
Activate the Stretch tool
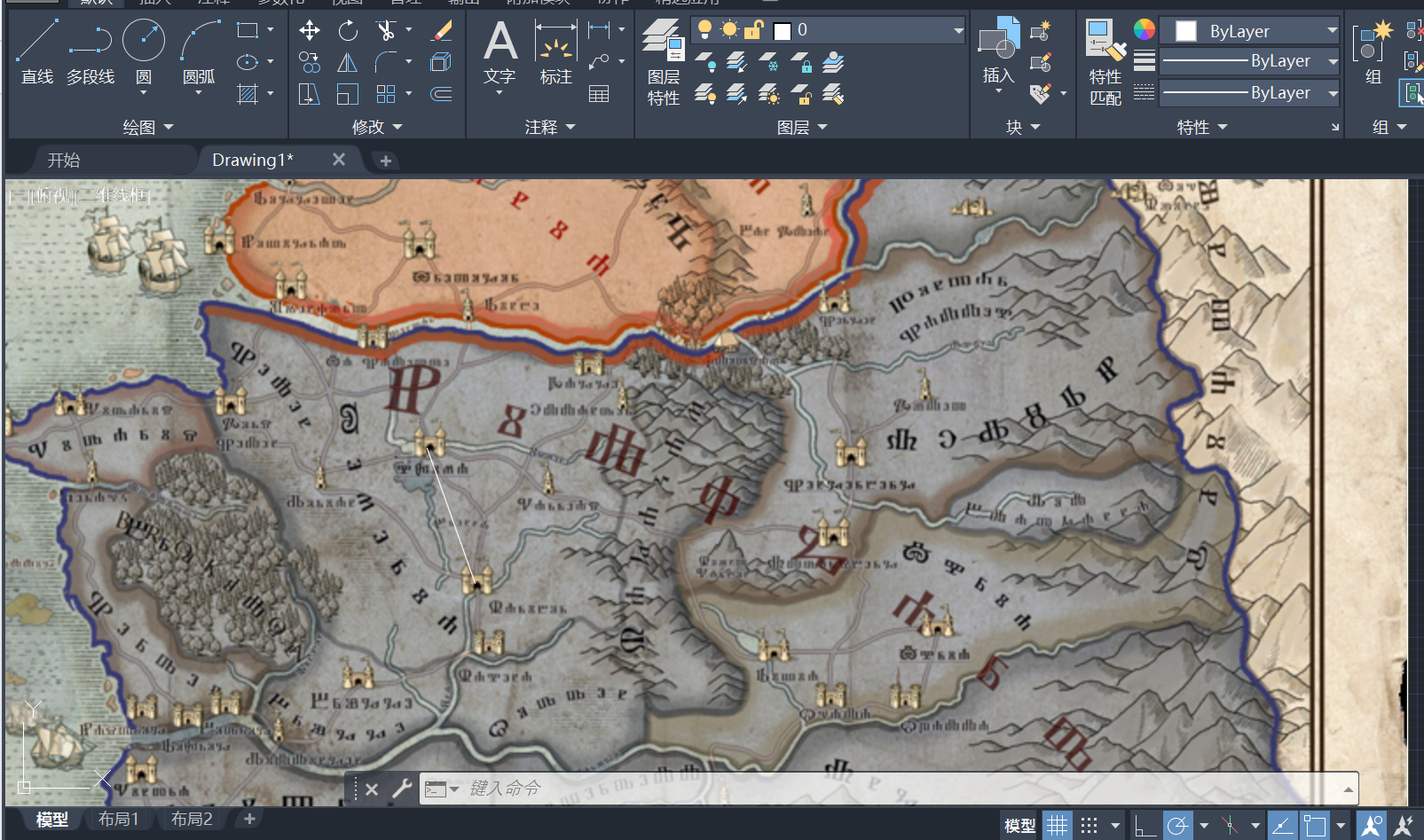(x=309, y=94)
